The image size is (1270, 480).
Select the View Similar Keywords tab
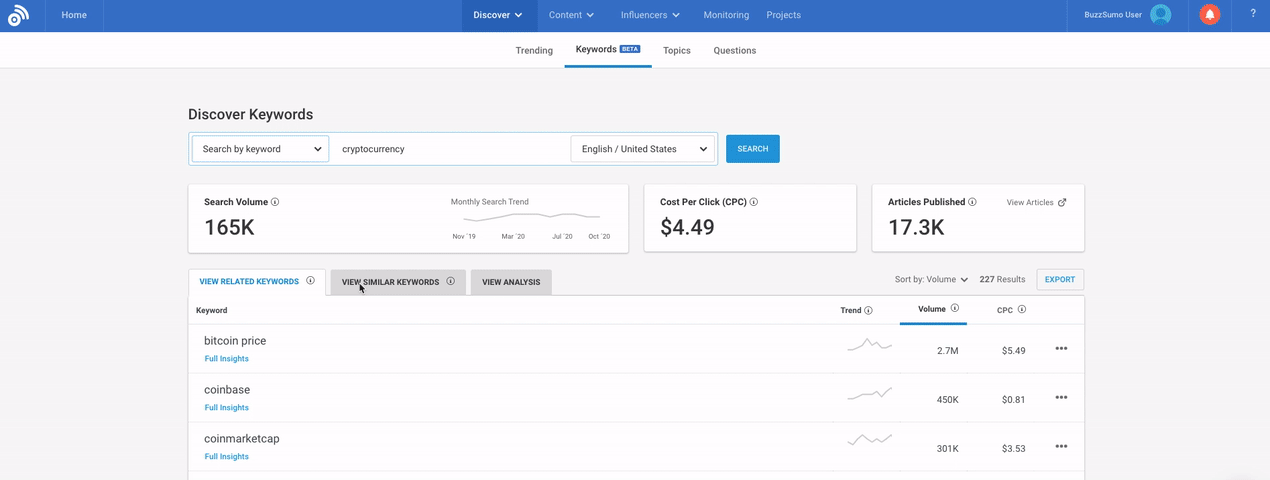point(397,282)
